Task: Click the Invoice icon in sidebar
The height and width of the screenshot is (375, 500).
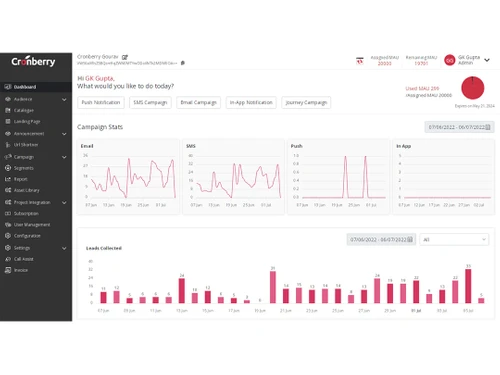Action: click(8, 270)
